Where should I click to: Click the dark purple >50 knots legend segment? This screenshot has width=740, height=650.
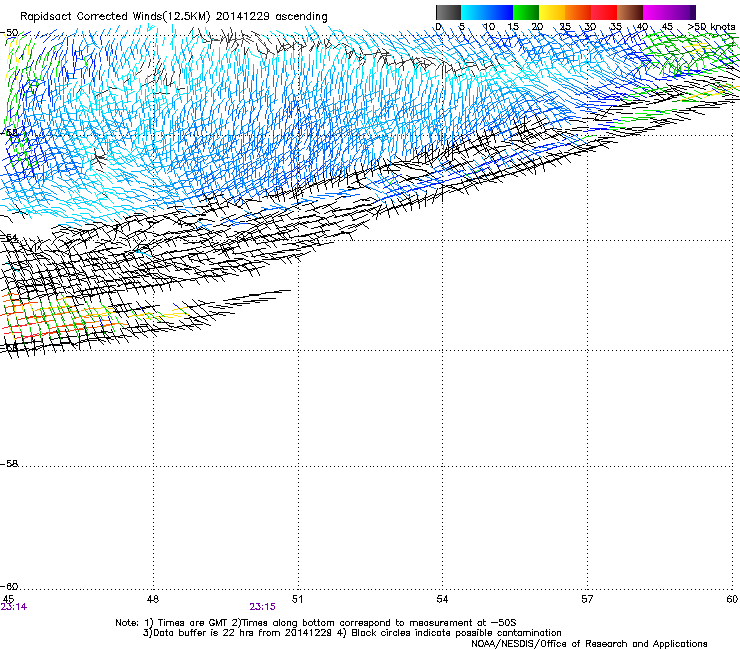coord(693,12)
